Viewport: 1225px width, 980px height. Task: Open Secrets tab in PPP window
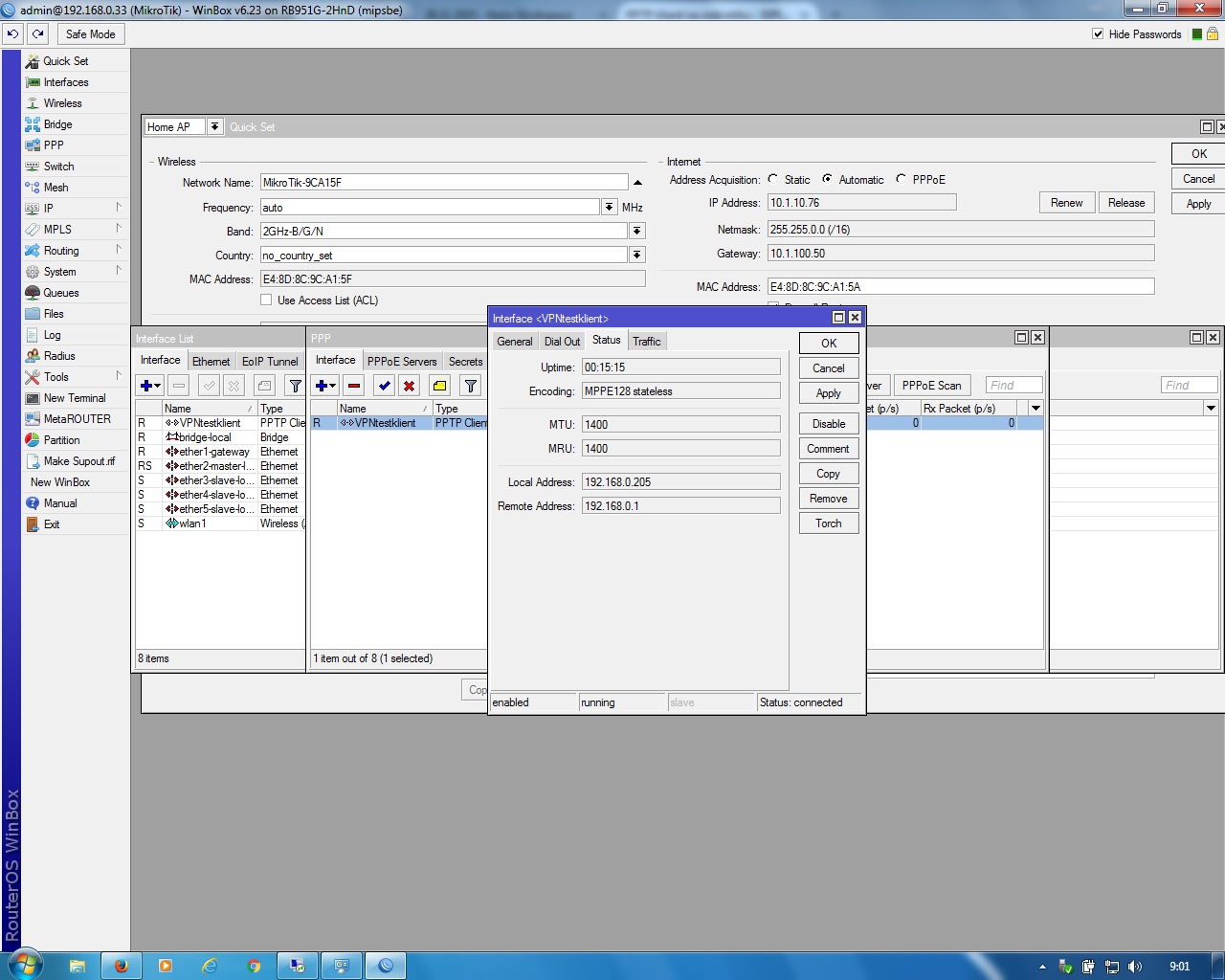click(466, 362)
